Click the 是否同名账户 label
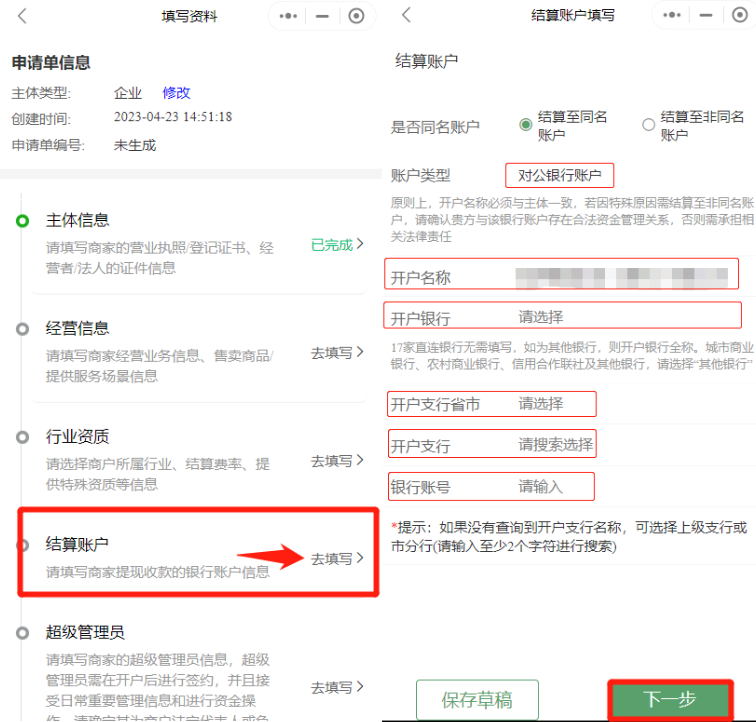This screenshot has width=756, height=722. (x=435, y=127)
